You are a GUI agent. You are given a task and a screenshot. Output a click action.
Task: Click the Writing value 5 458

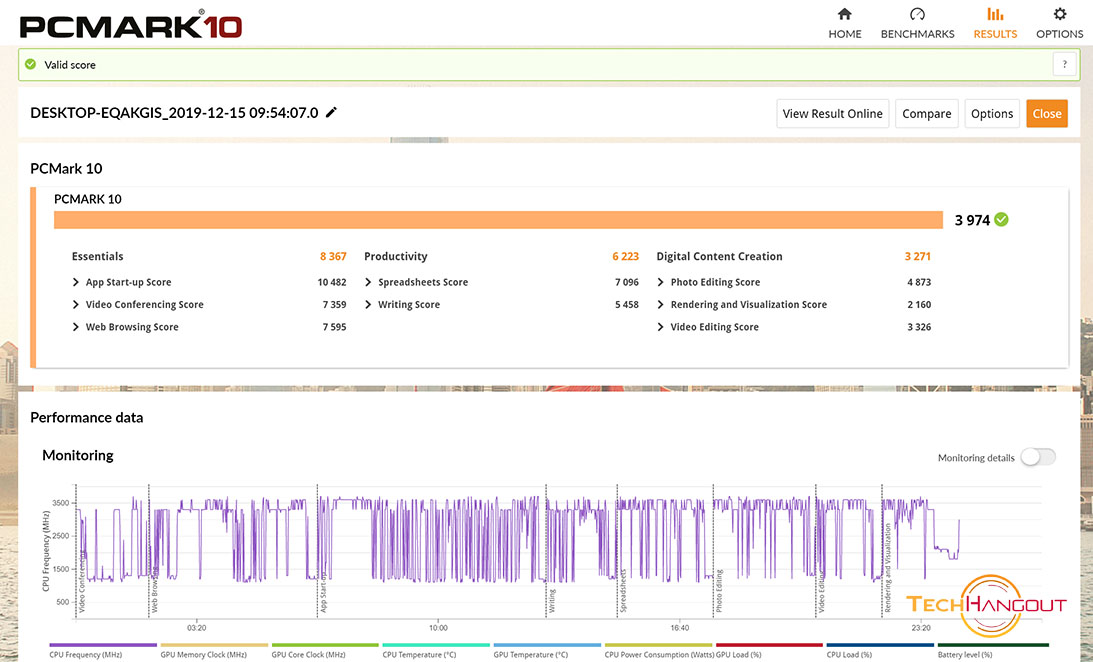click(627, 305)
